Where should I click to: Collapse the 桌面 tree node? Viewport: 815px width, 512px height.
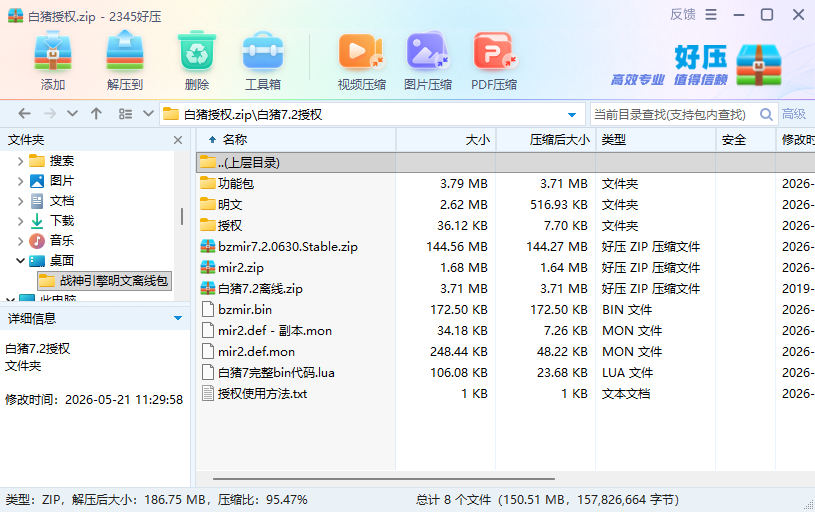click(x=20, y=260)
